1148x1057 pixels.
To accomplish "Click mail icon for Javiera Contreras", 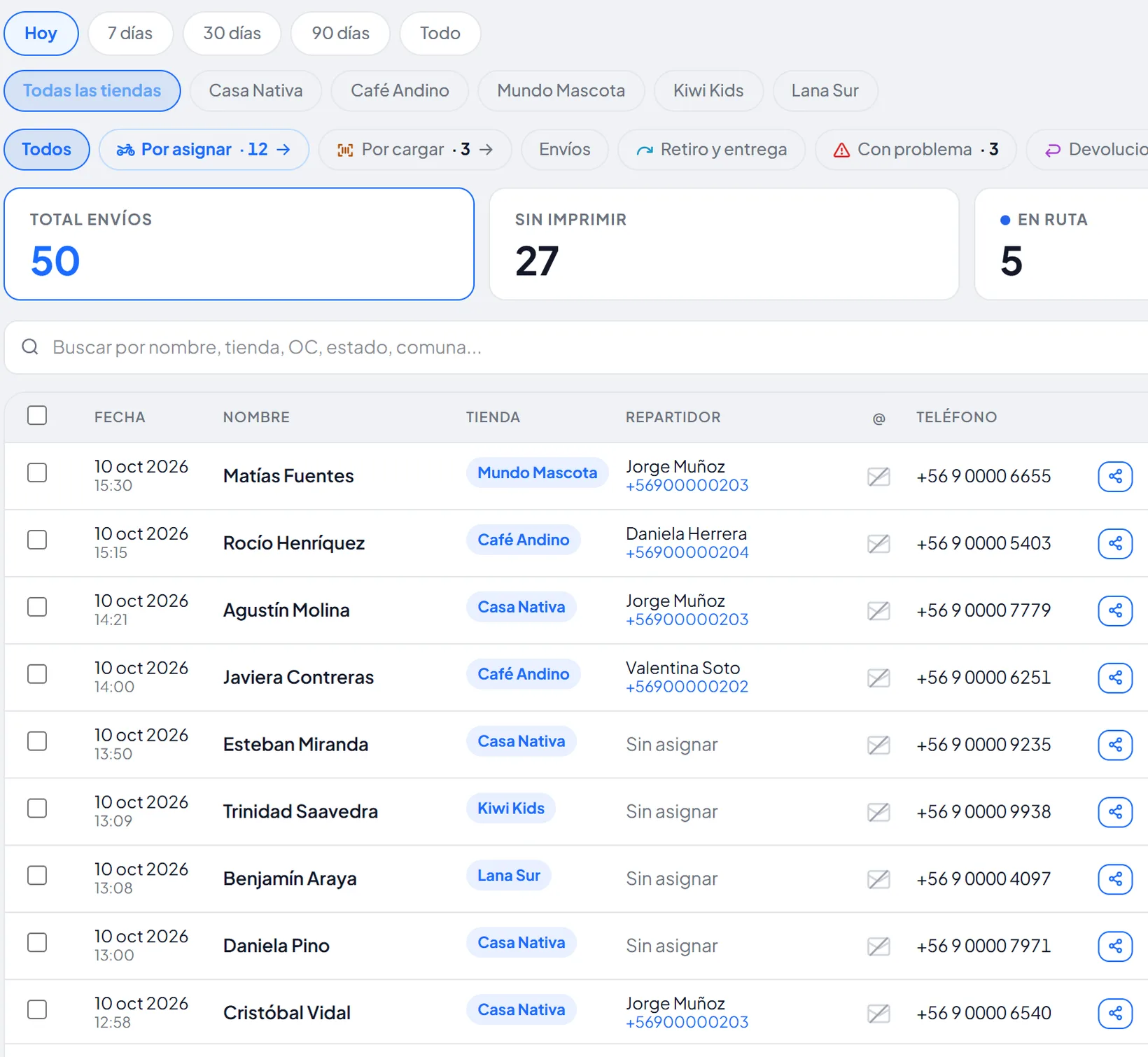I will coord(878,678).
